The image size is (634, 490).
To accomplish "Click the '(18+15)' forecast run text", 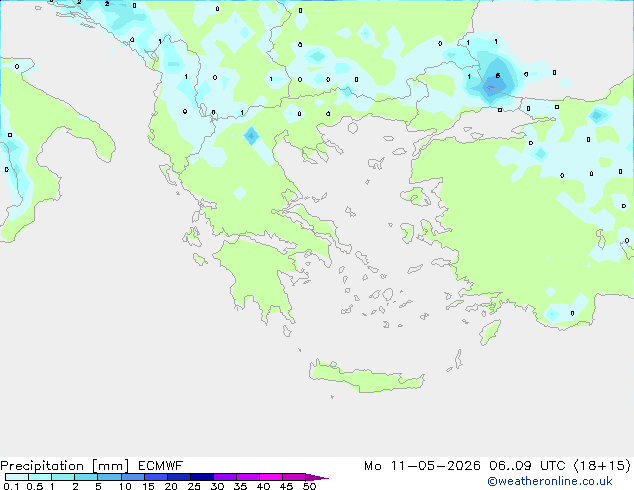I will click(602, 466).
